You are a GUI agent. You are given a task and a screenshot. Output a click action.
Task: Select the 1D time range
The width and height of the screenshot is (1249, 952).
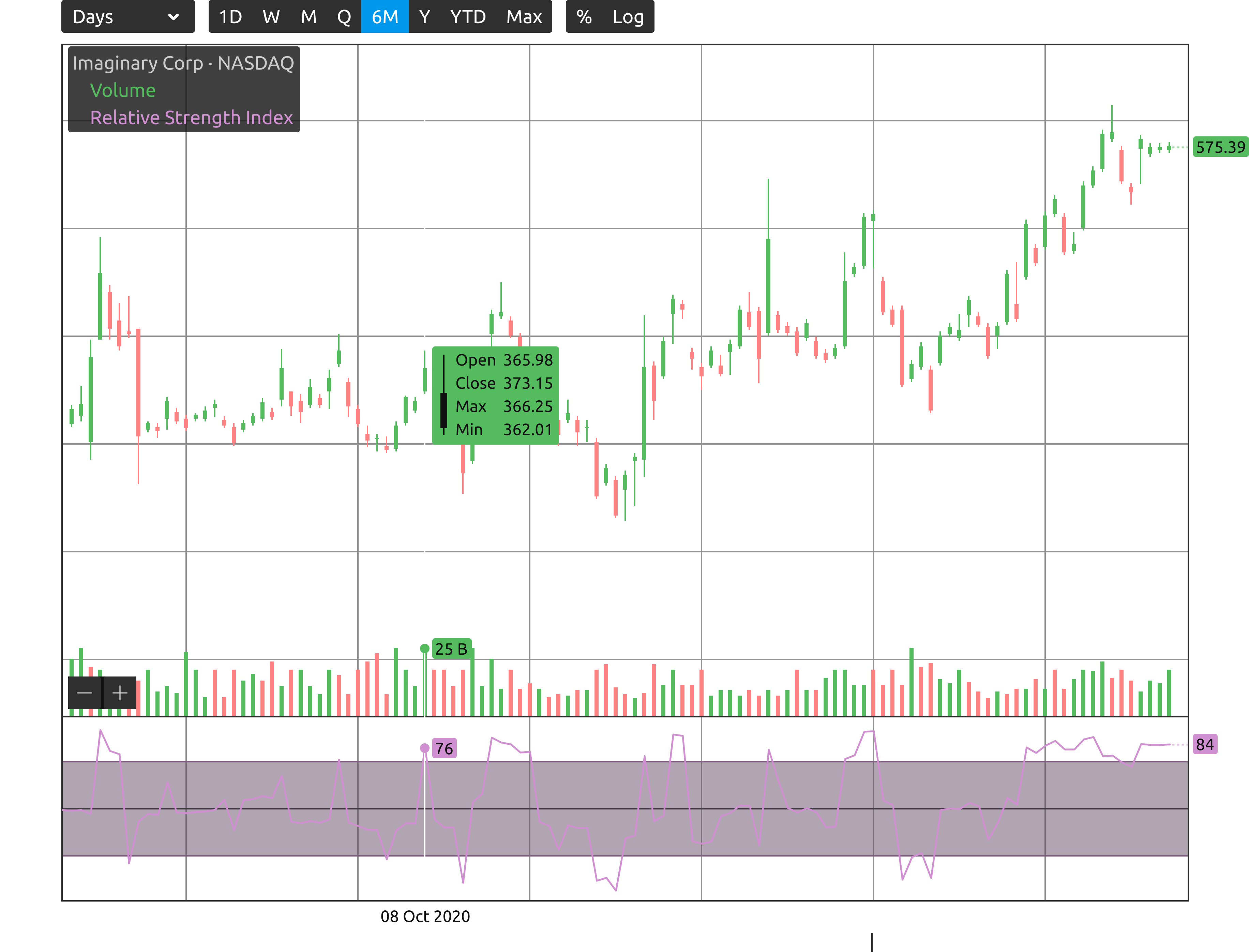coord(230,17)
